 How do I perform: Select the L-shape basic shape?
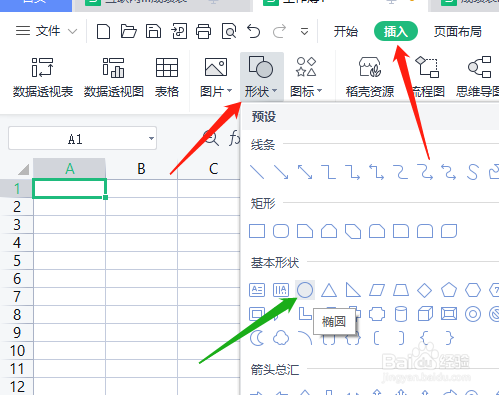tap(305, 314)
